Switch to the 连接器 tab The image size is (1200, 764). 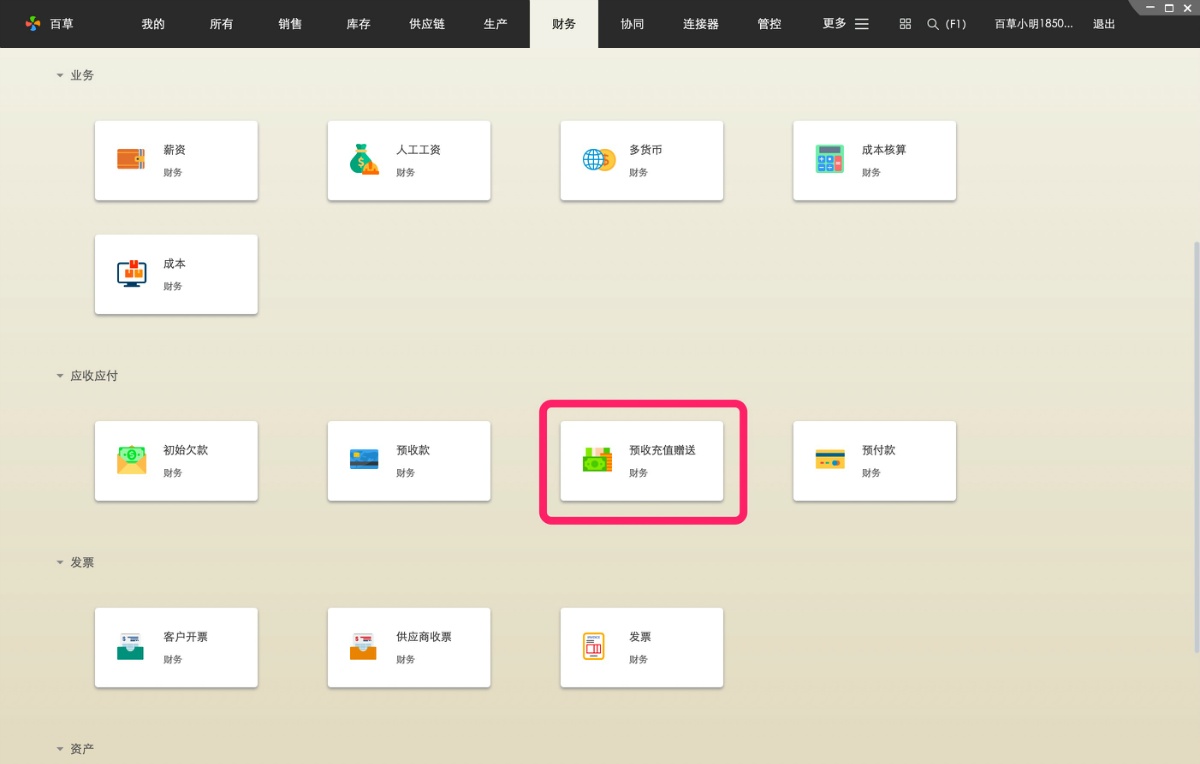pos(701,24)
